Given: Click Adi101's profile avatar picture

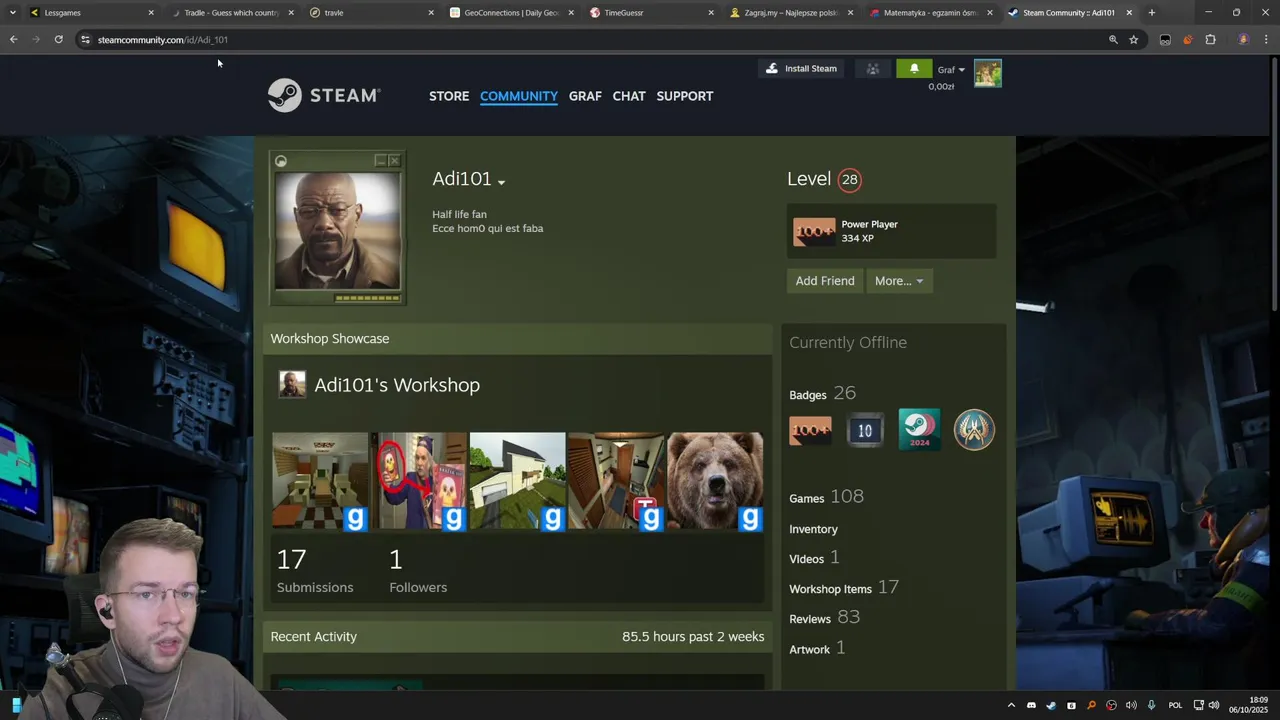Looking at the screenshot, I should [338, 230].
